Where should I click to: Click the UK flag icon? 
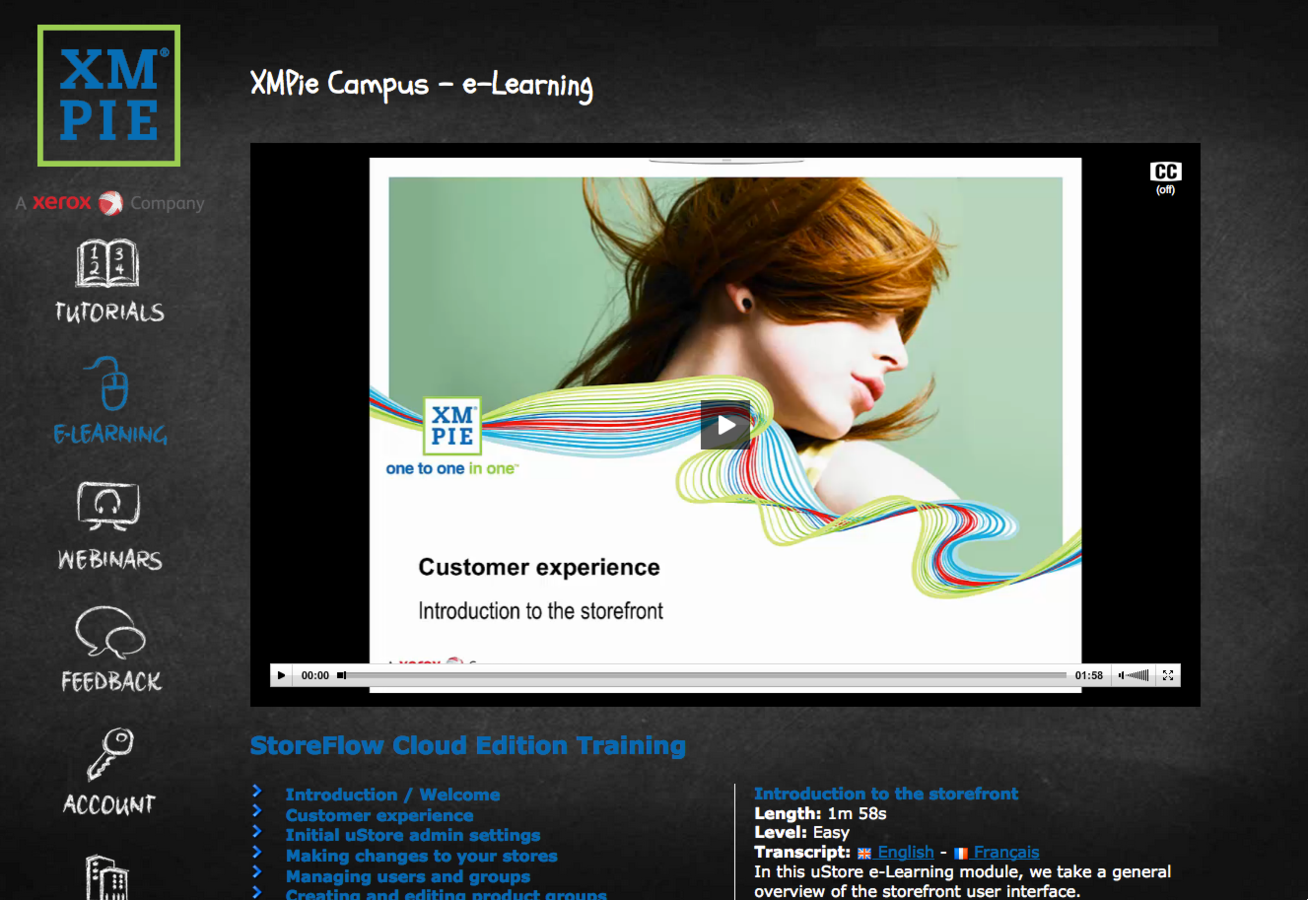pyautogui.click(x=864, y=853)
